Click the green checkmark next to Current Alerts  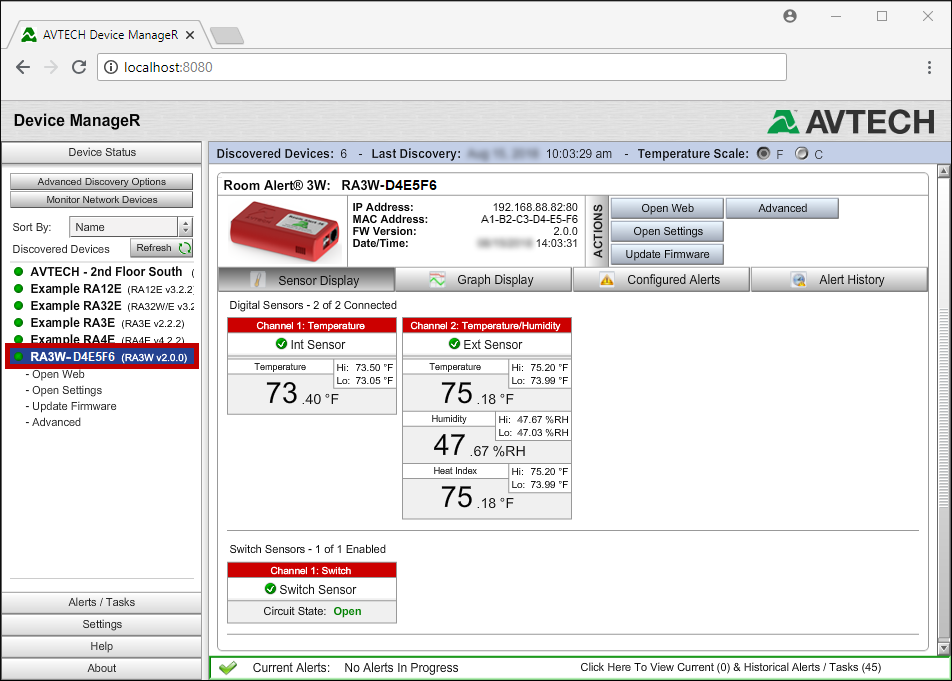227,668
